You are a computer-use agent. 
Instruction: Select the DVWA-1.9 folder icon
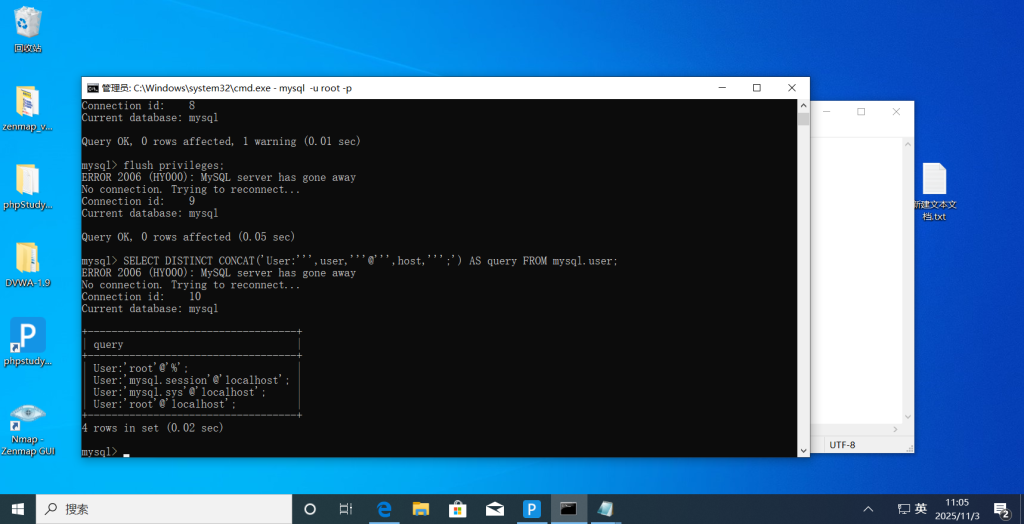coord(27,258)
